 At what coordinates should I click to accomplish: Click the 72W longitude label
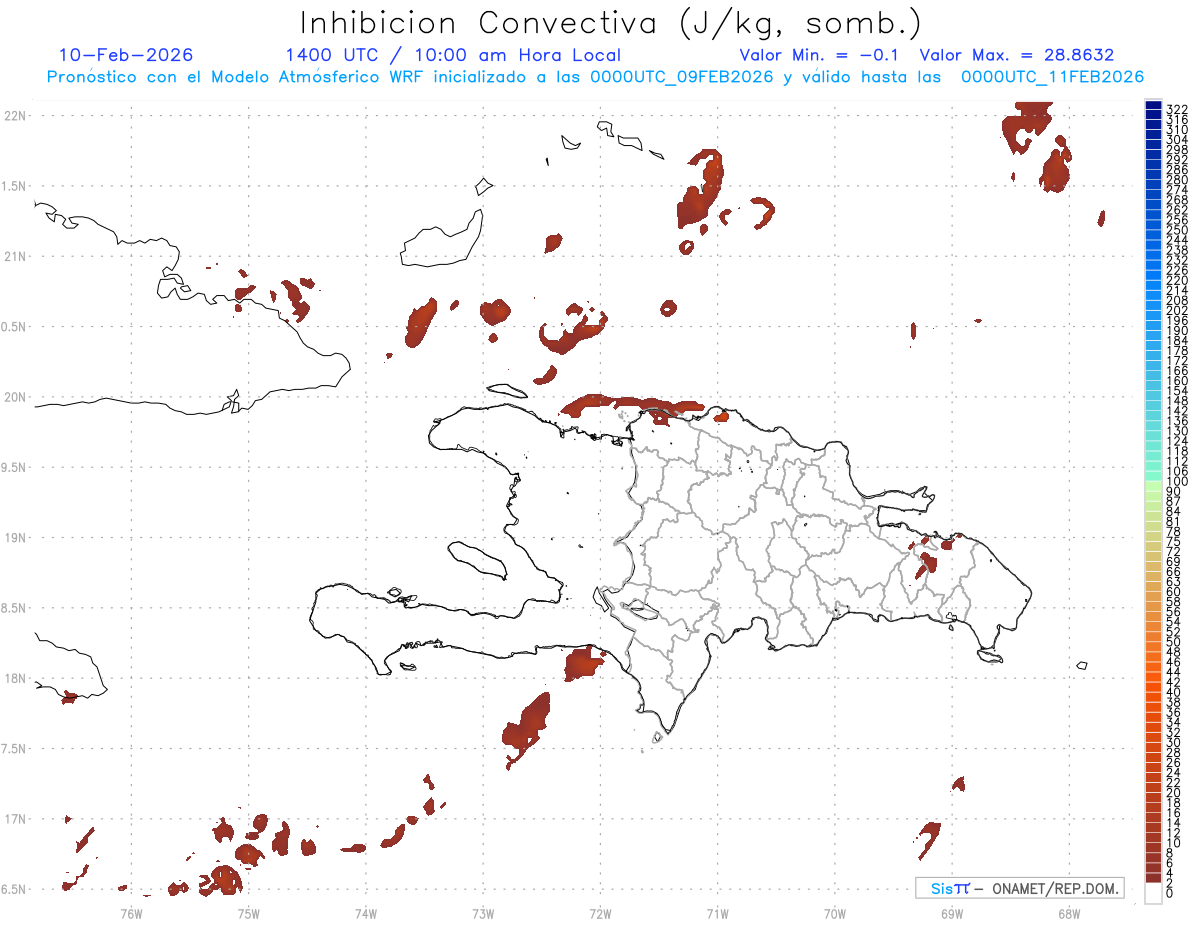point(600,912)
